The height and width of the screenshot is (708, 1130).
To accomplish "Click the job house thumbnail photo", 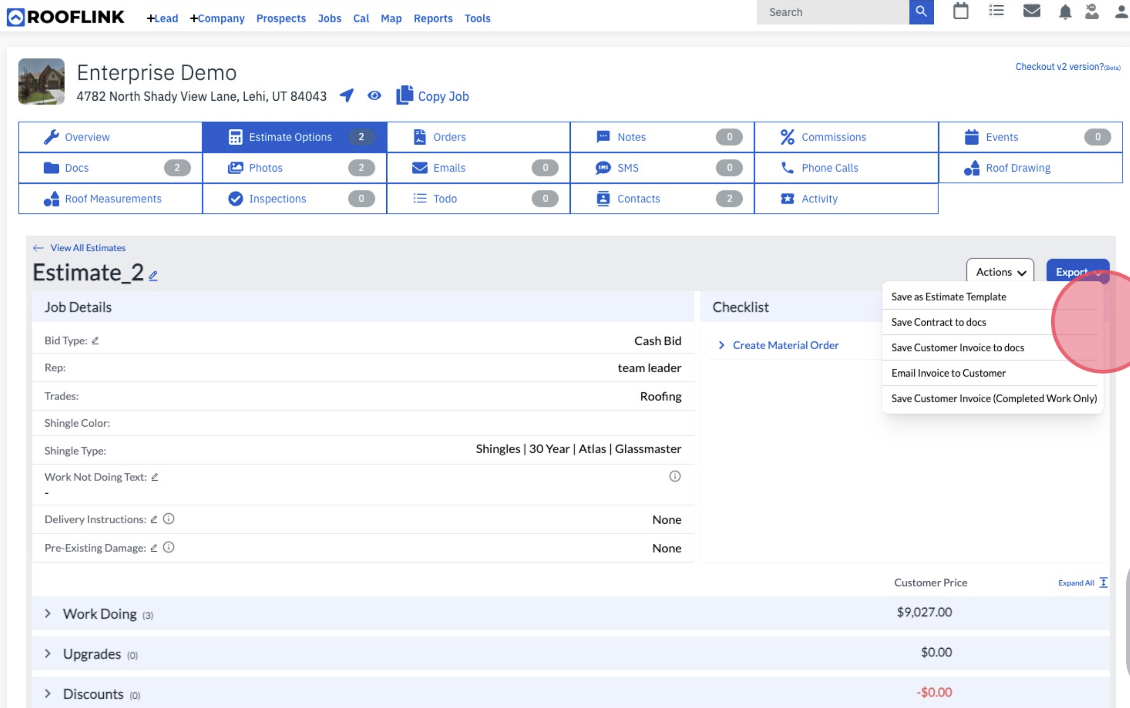I will coord(41,81).
